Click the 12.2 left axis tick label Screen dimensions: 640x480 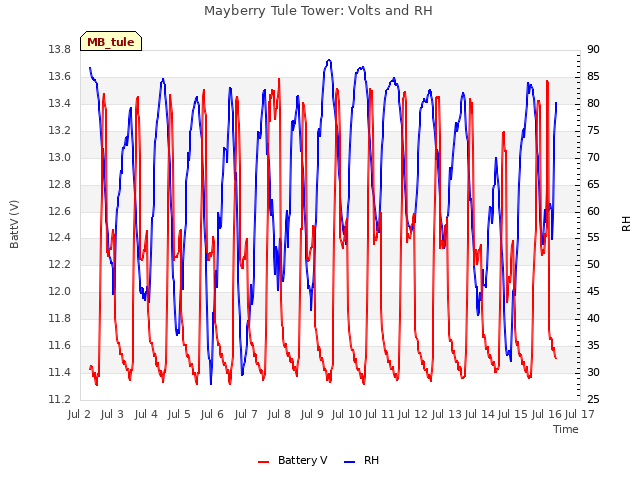[x=59, y=264]
